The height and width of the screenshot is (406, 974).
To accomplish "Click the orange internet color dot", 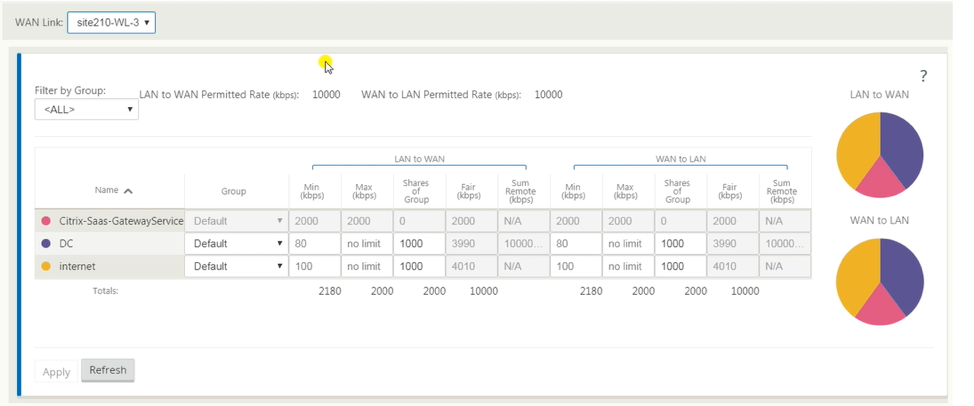I will coord(45,266).
